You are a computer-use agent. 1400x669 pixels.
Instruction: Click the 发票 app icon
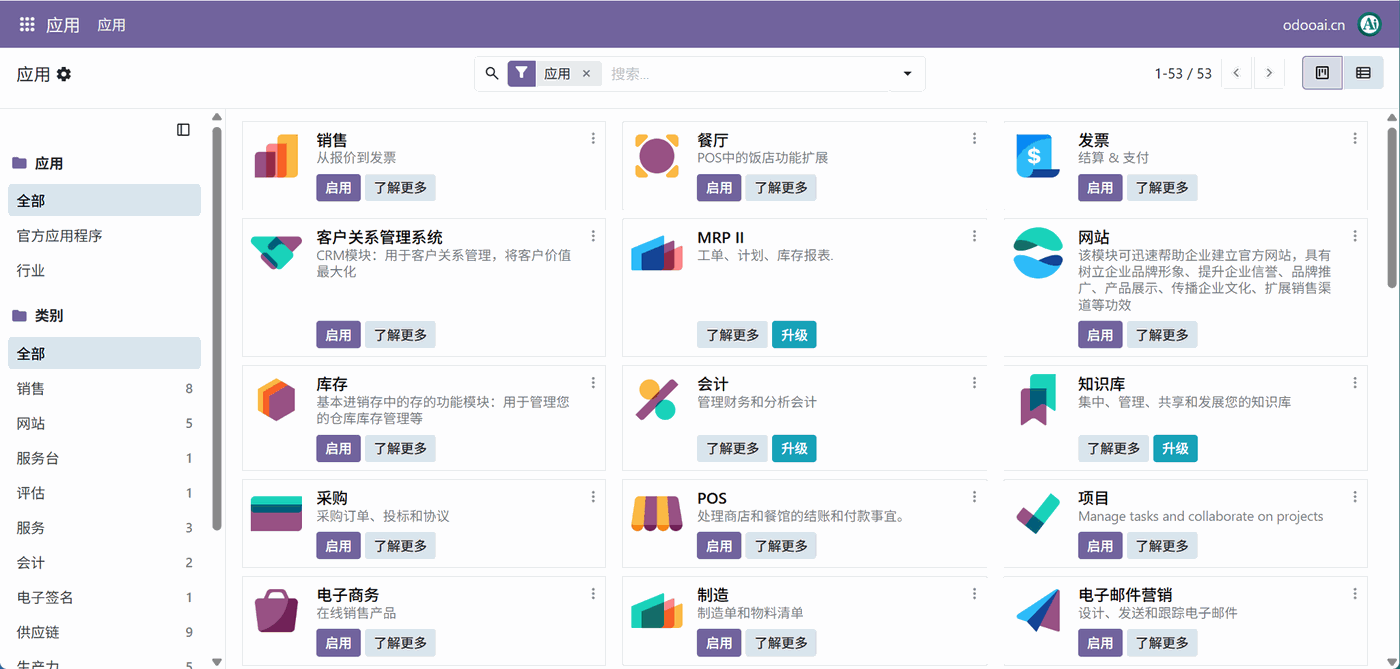(x=1038, y=156)
